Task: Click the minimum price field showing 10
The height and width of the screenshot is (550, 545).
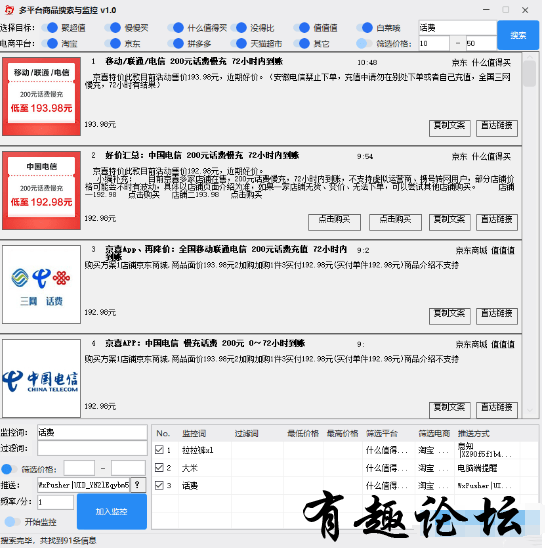Action: (434, 43)
